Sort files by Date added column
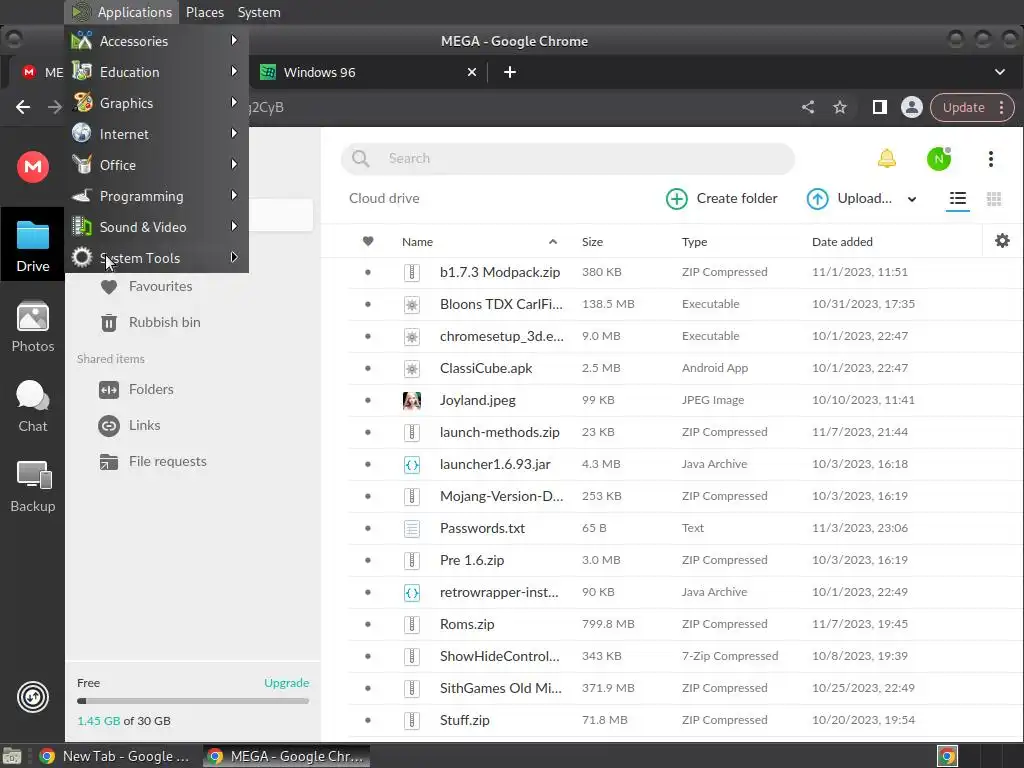 (x=842, y=242)
